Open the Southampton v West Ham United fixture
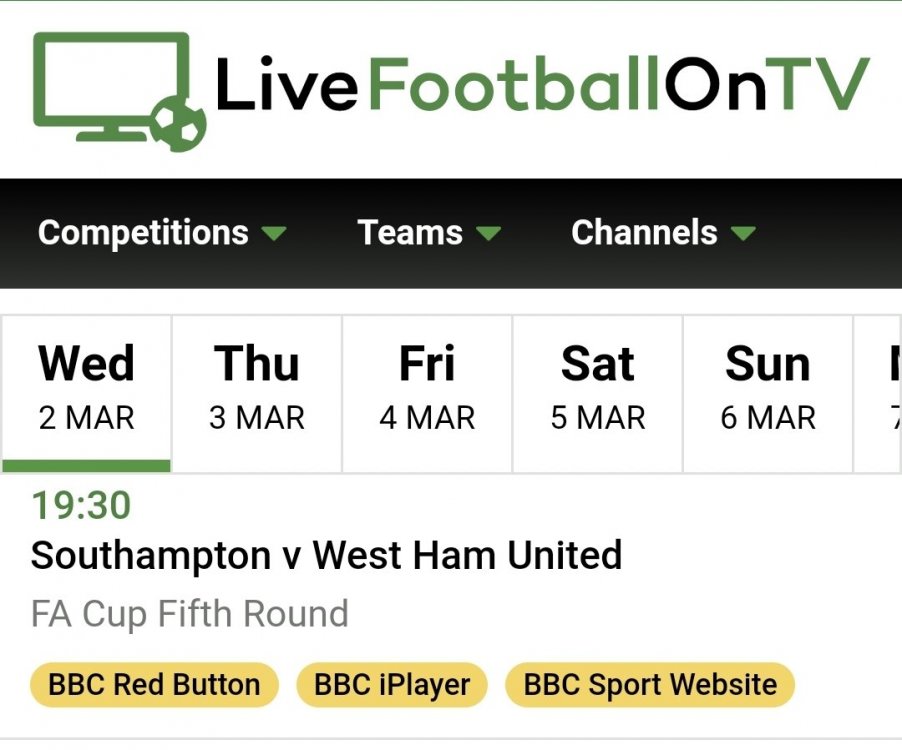902x750 pixels. click(326, 555)
